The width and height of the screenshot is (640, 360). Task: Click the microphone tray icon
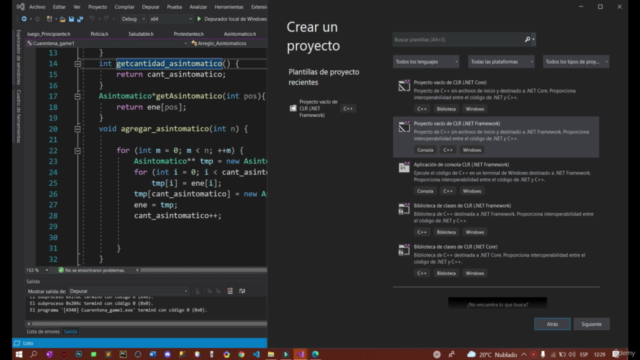[543, 354]
